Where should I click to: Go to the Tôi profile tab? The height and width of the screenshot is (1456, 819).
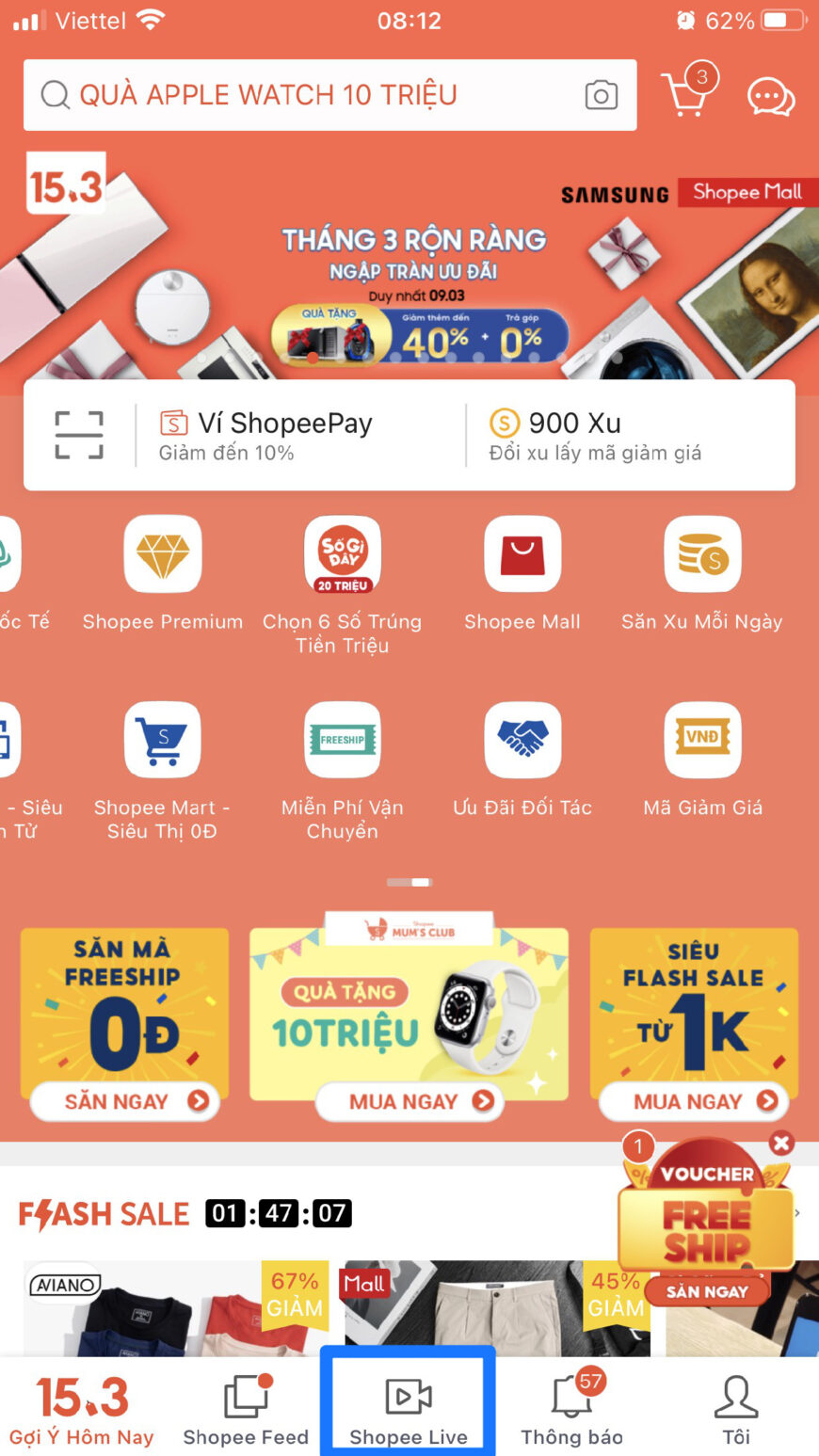[736, 1408]
